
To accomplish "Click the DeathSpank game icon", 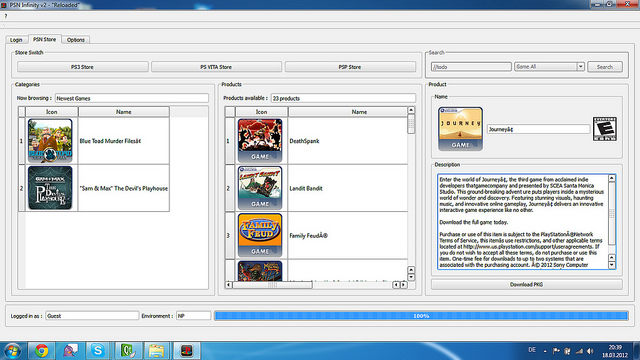I will (260, 141).
